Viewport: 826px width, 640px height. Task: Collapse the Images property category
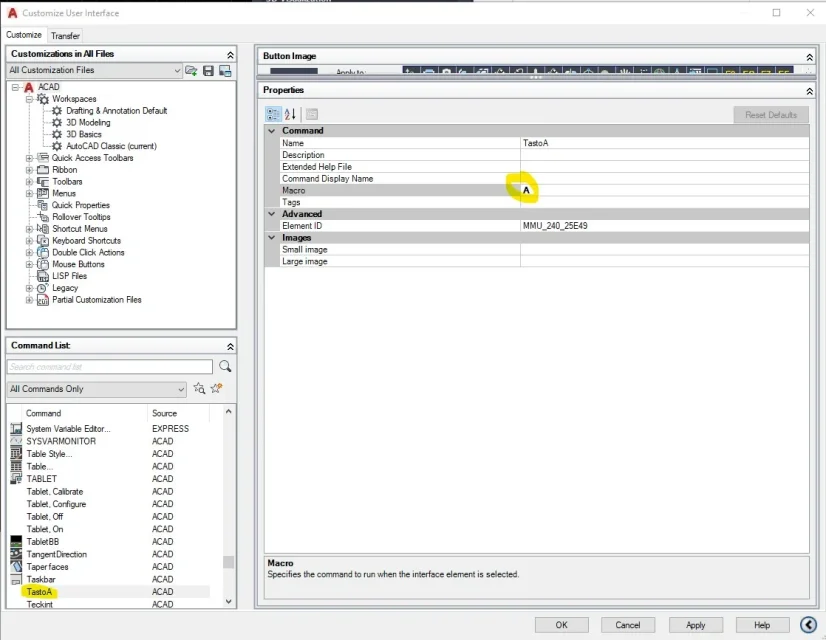[x=272, y=238]
